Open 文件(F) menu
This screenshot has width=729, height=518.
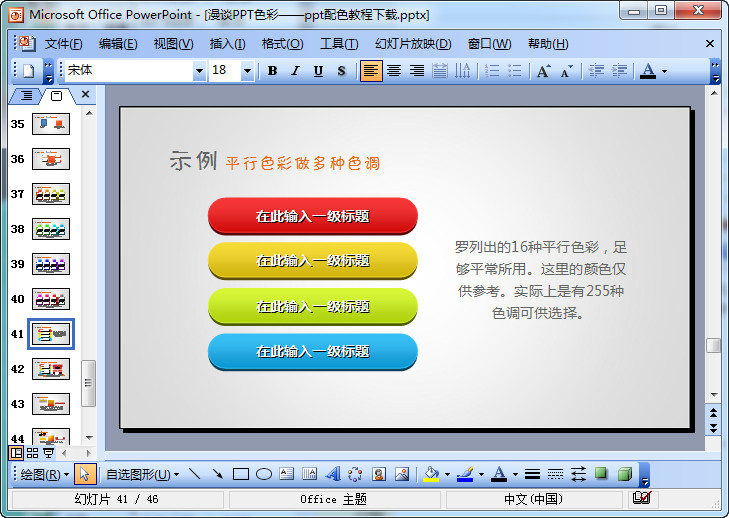tap(63, 44)
